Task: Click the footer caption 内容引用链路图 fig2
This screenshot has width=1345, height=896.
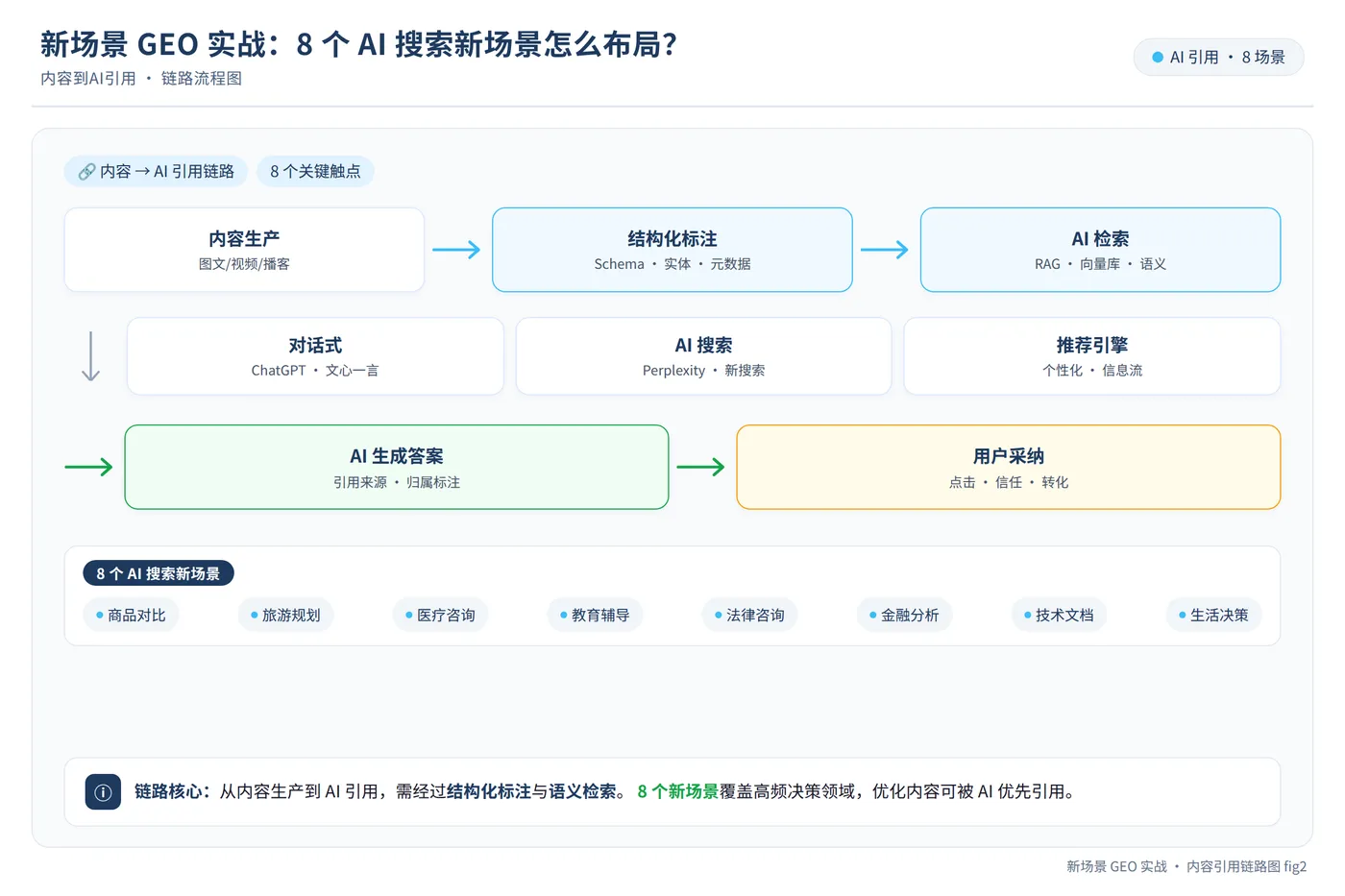Action: tap(1246, 866)
